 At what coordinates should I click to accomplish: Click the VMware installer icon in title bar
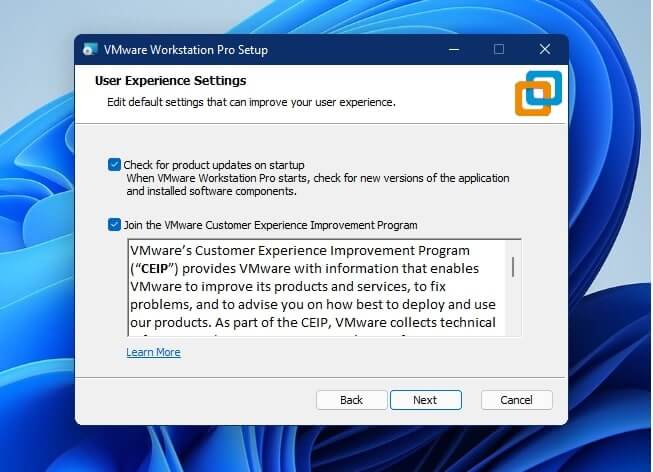90,50
